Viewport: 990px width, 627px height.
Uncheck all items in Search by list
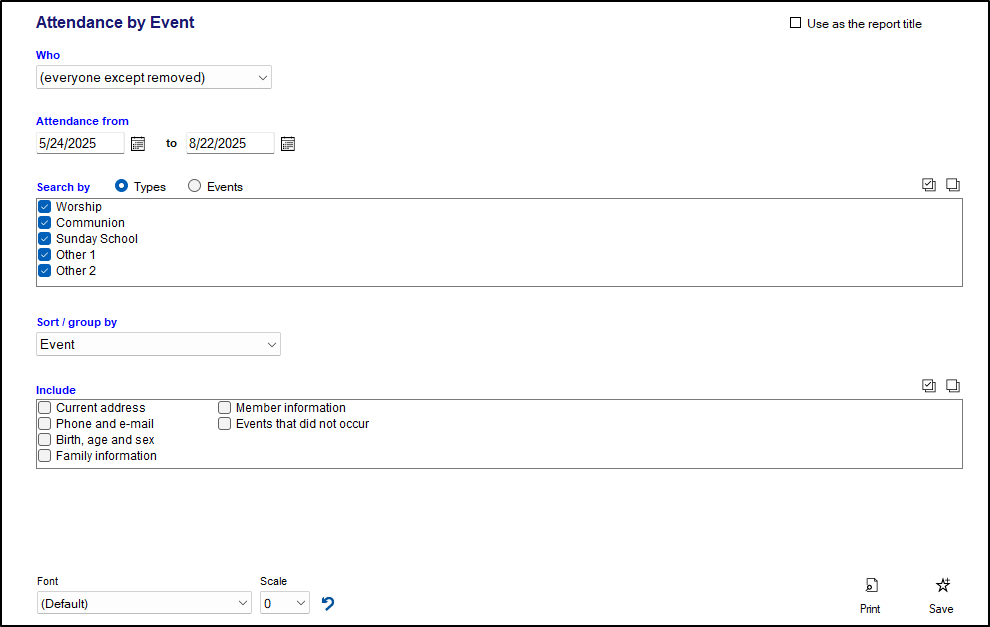click(953, 185)
